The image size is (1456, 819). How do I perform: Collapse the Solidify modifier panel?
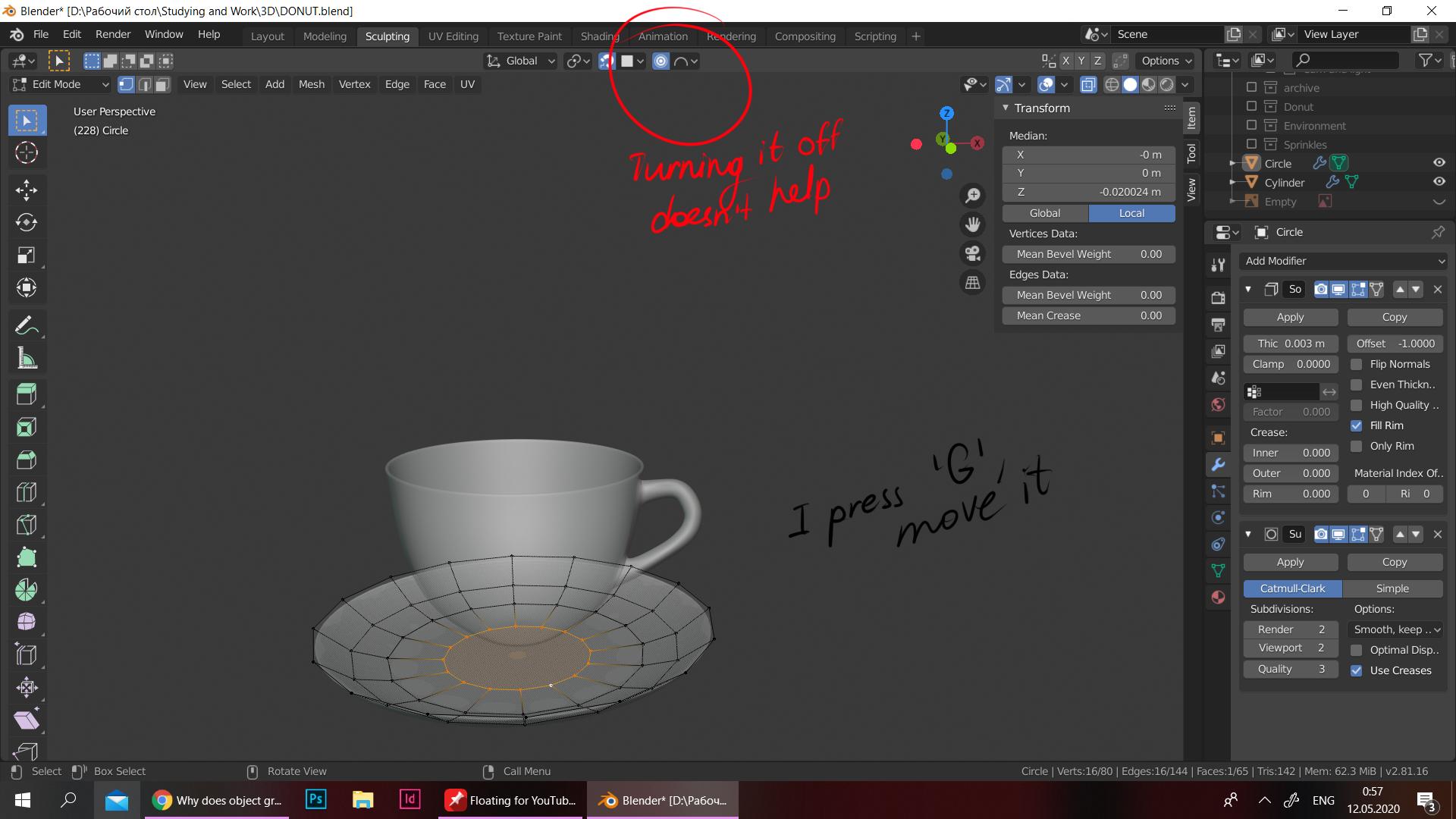(1248, 289)
